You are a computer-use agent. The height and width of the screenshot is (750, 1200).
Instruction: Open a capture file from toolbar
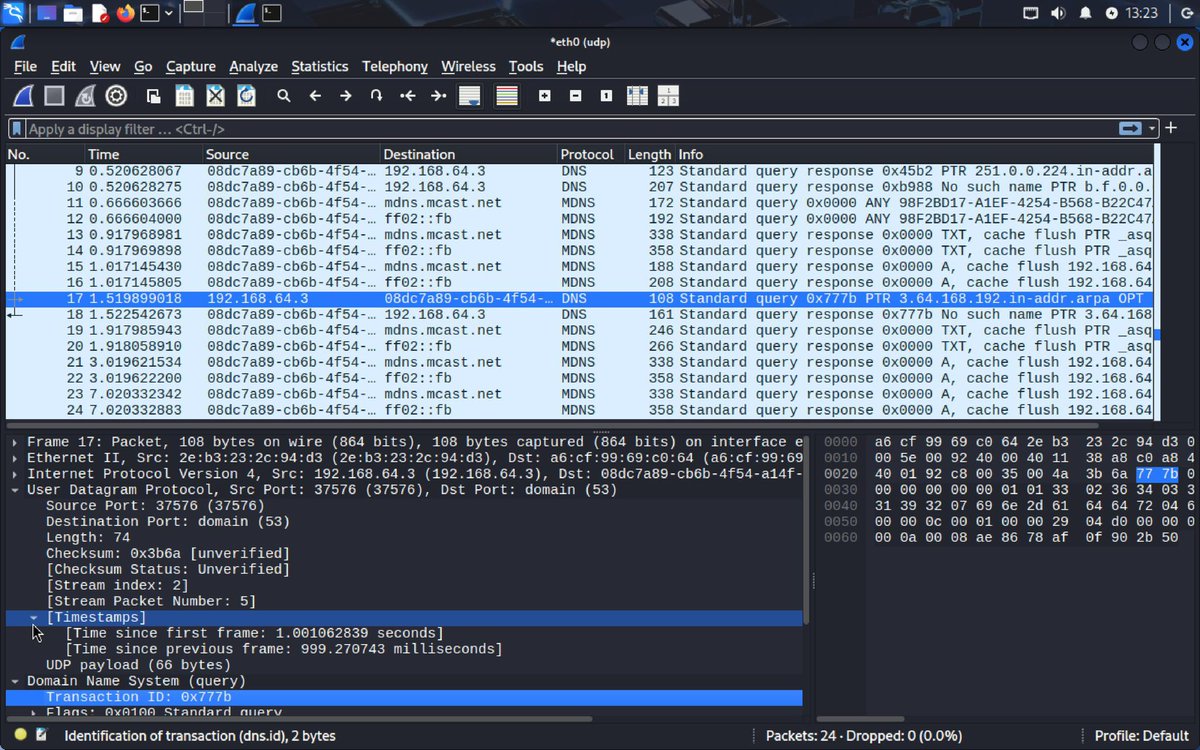pos(153,96)
